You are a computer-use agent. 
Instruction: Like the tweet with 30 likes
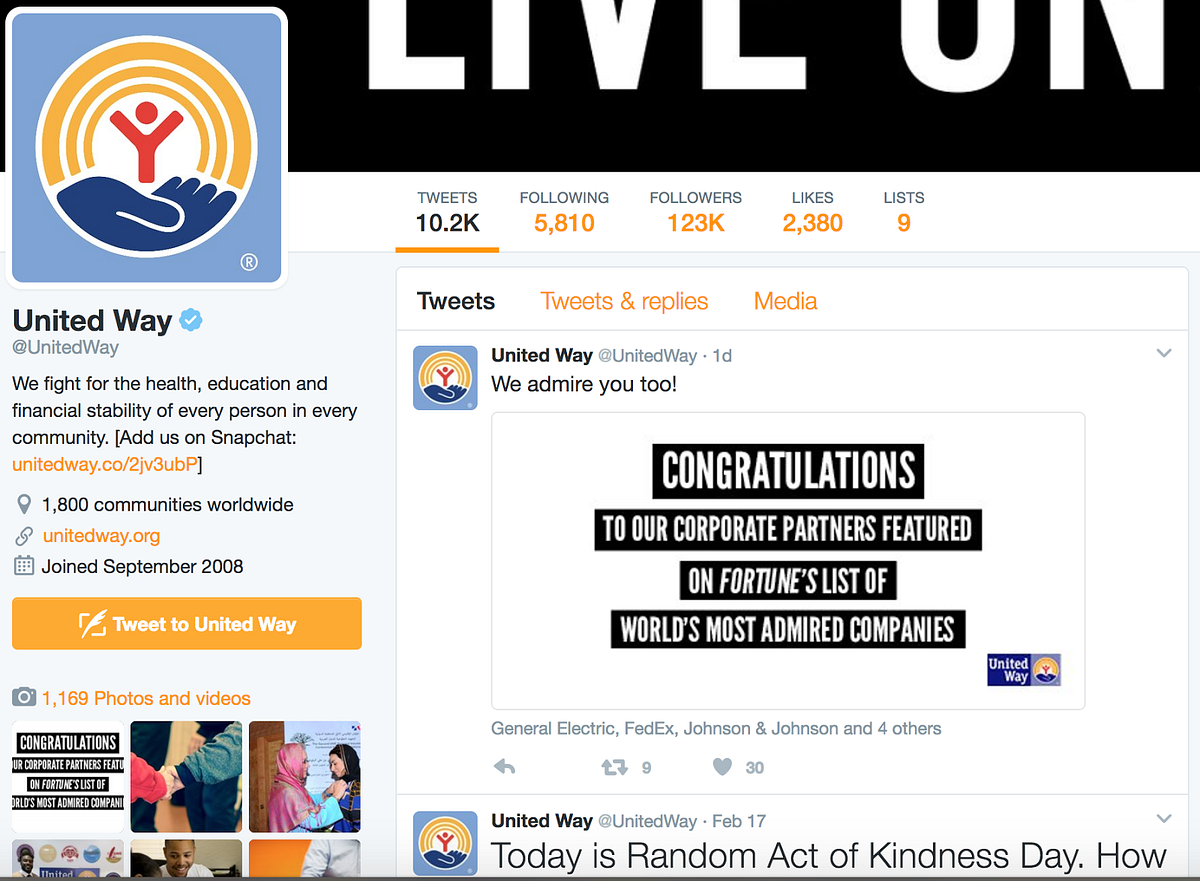click(722, 767)
